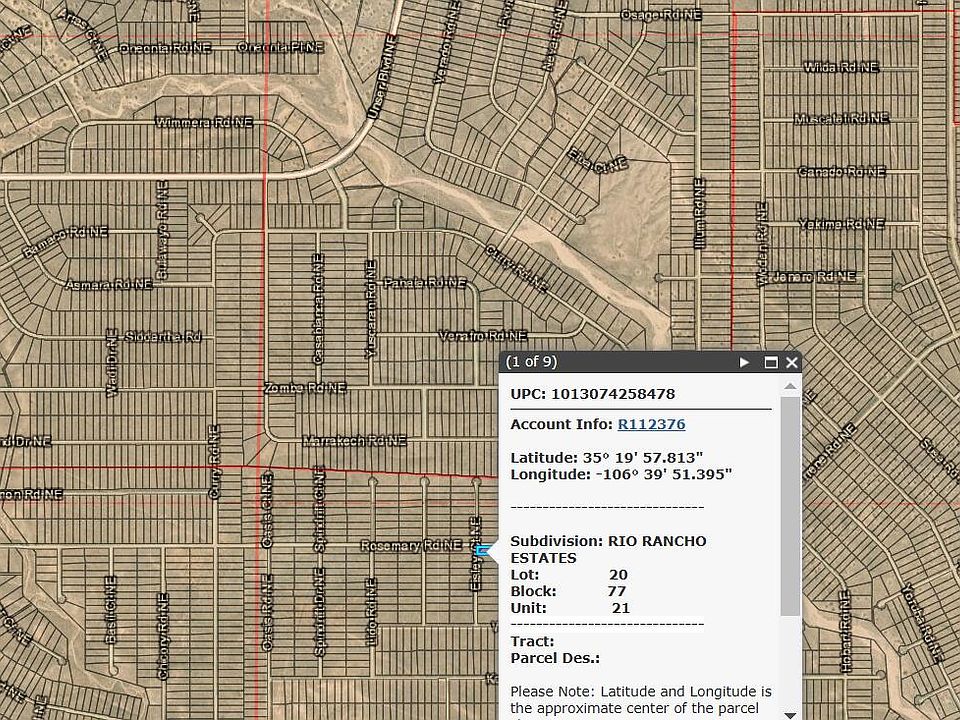Click the Ganado Rd NE street label
The width and height of the screenshot is (960, 720).
point(842,172)
